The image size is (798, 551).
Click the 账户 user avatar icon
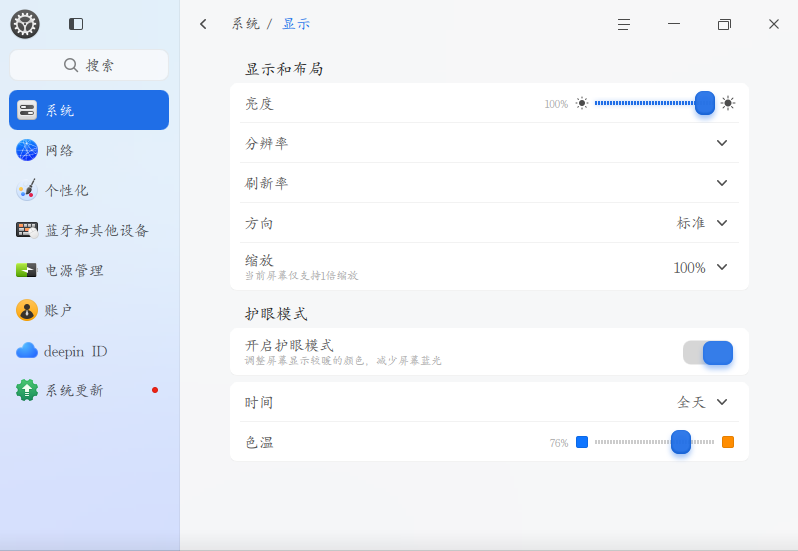27,310
